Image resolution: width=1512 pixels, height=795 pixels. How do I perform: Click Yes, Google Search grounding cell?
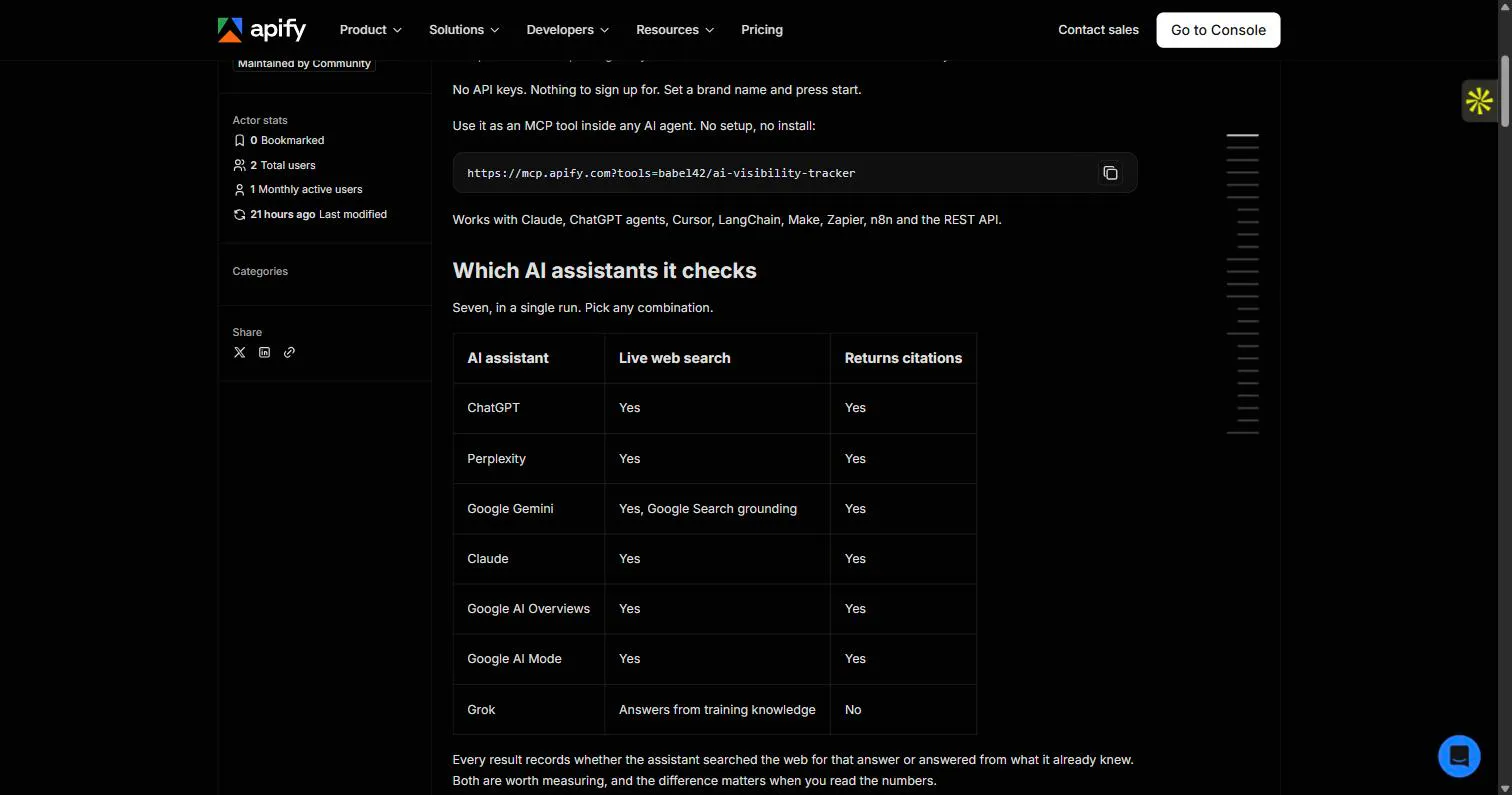coord(717,508)
